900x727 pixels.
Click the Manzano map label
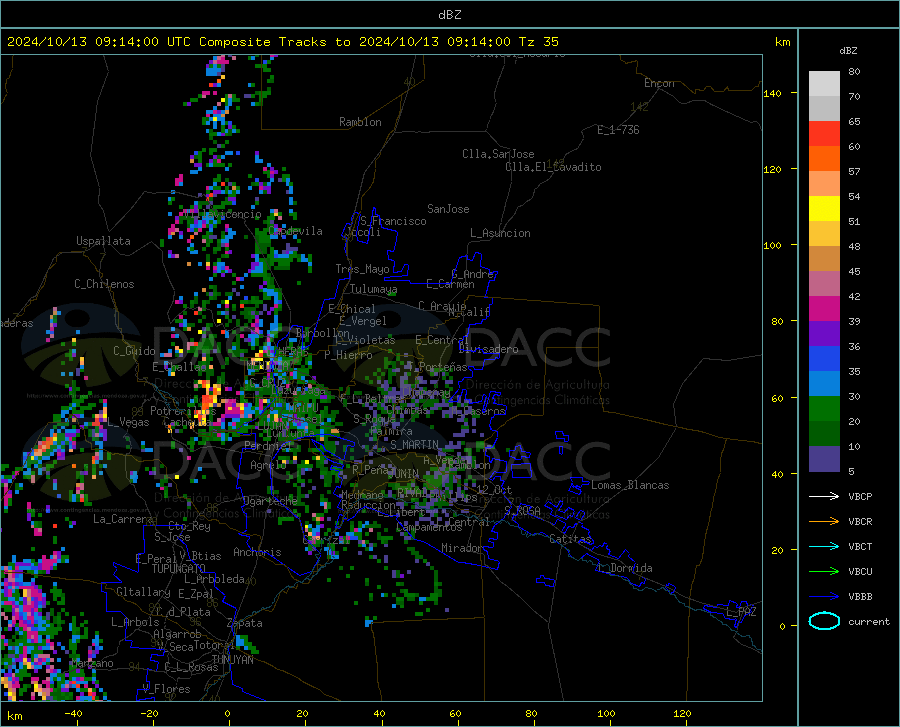point(92,663)
